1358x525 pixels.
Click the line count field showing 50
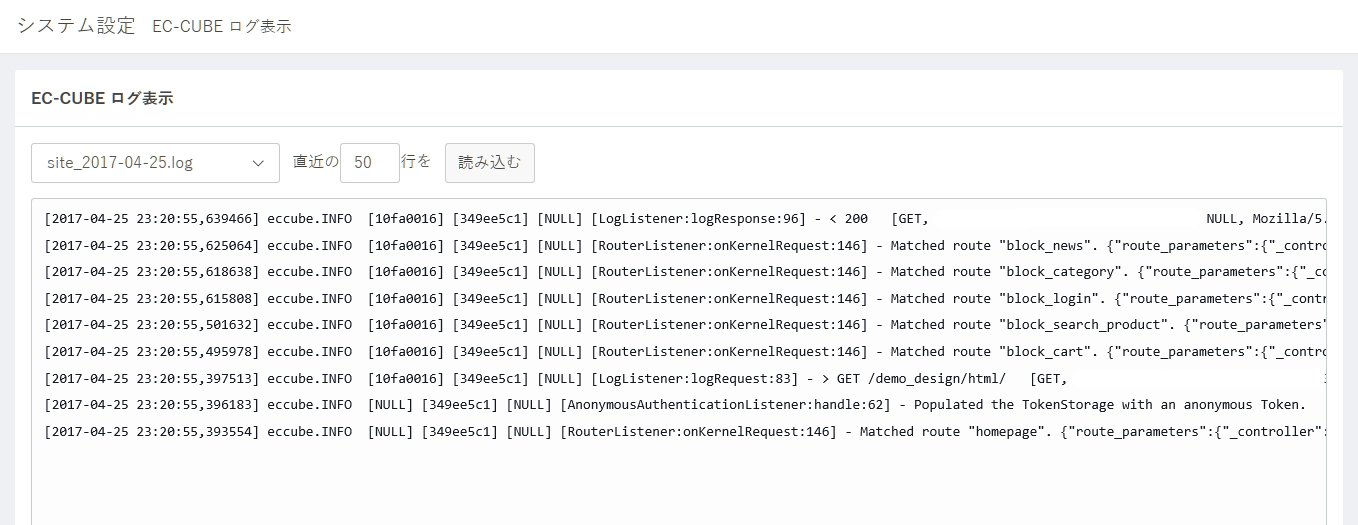pyautogui.click(x=370, y=163)
